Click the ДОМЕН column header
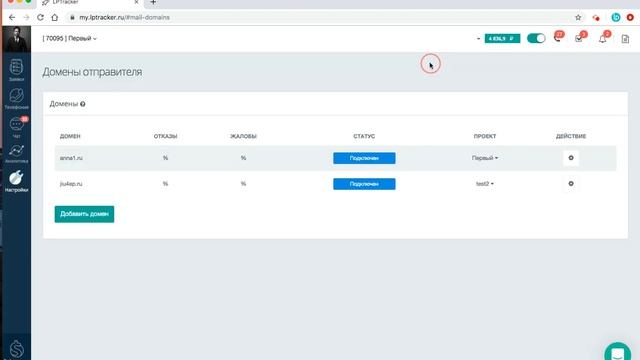Viewport: 640px width, 360px height. pos(70,136)
